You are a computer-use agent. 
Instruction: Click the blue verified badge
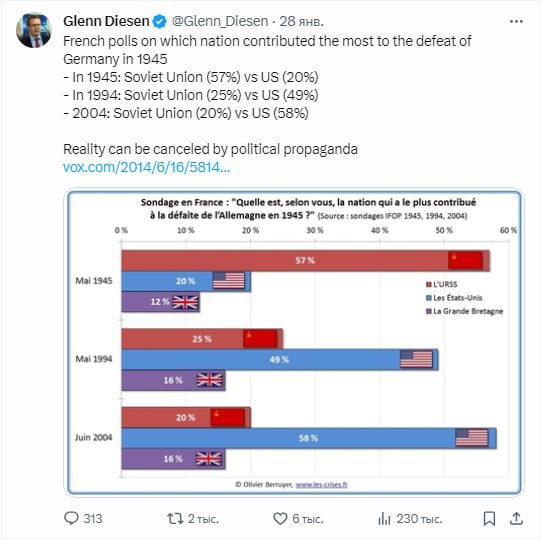[160, 21]
